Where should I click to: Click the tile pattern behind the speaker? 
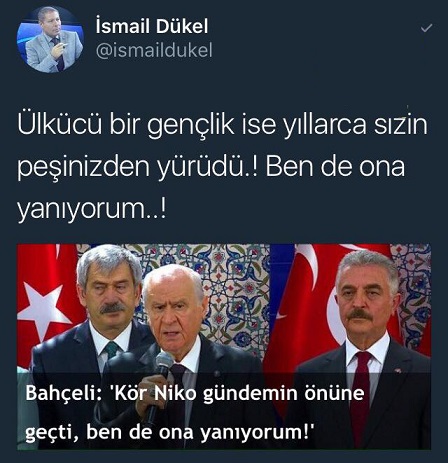[x=237, y=293]
